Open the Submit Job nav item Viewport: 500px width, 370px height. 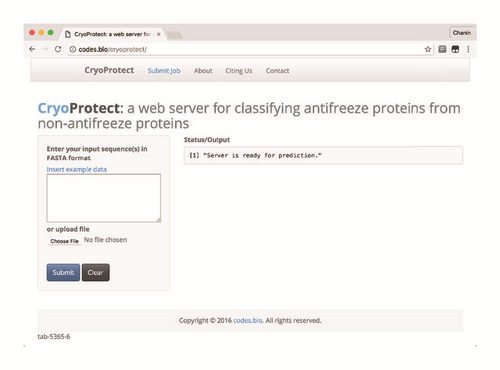(x=164, y=71)
